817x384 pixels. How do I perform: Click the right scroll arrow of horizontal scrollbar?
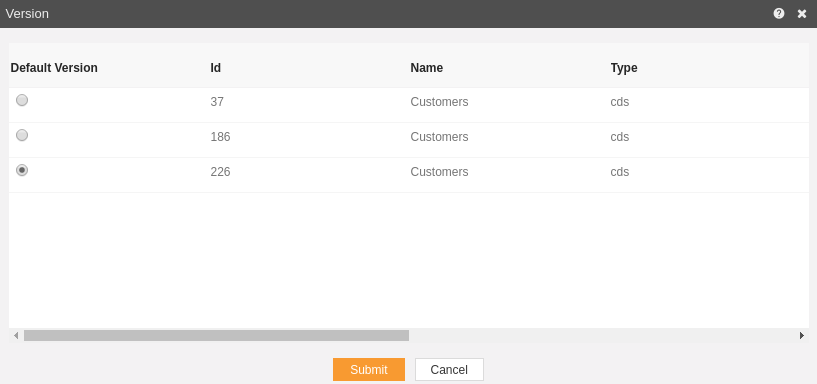point(802,336)
